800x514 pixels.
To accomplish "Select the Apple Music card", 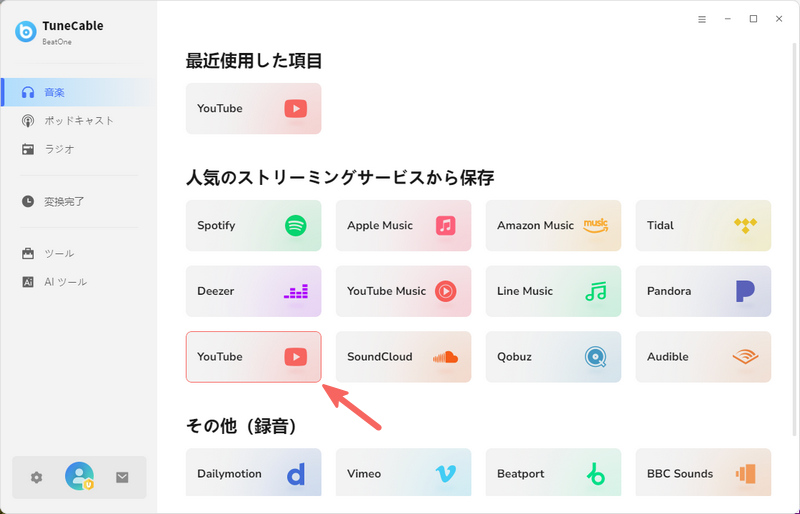I will tap(404, 226).
